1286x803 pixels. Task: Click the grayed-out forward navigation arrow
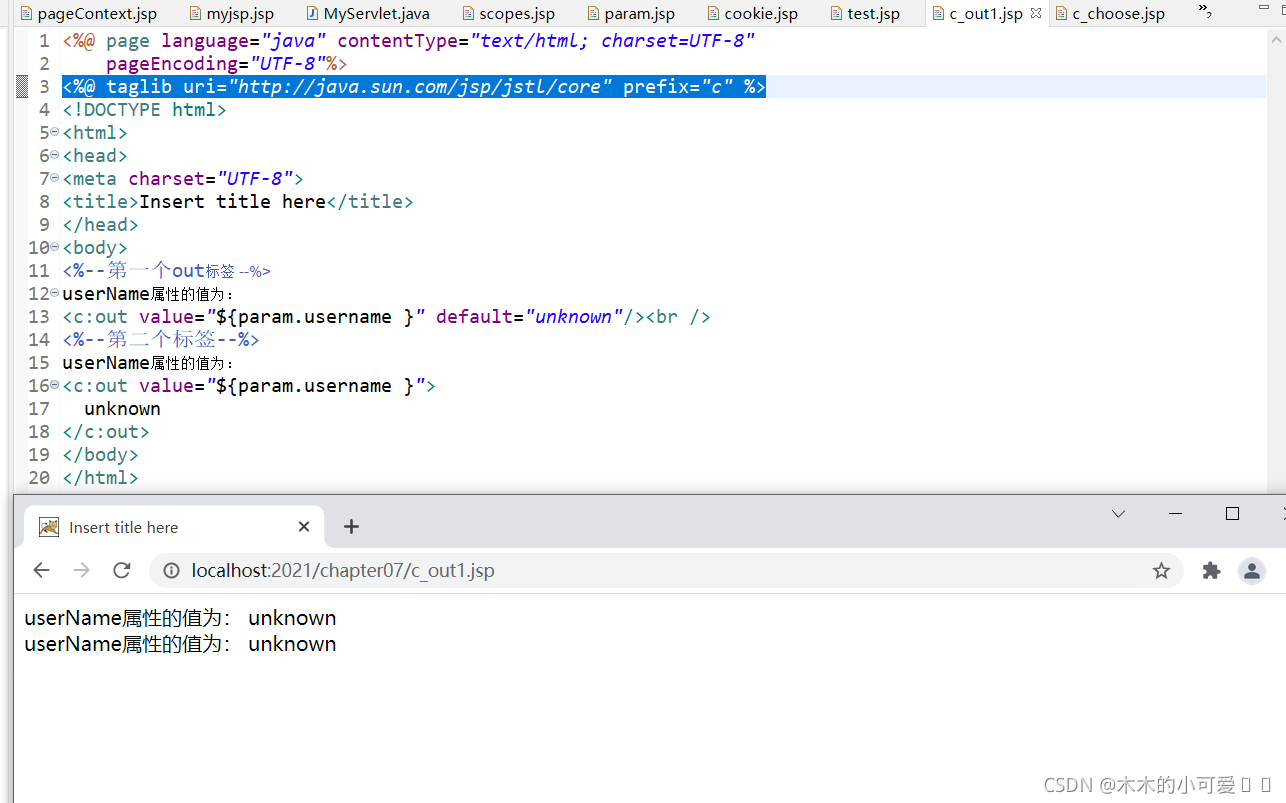(81, 570)
